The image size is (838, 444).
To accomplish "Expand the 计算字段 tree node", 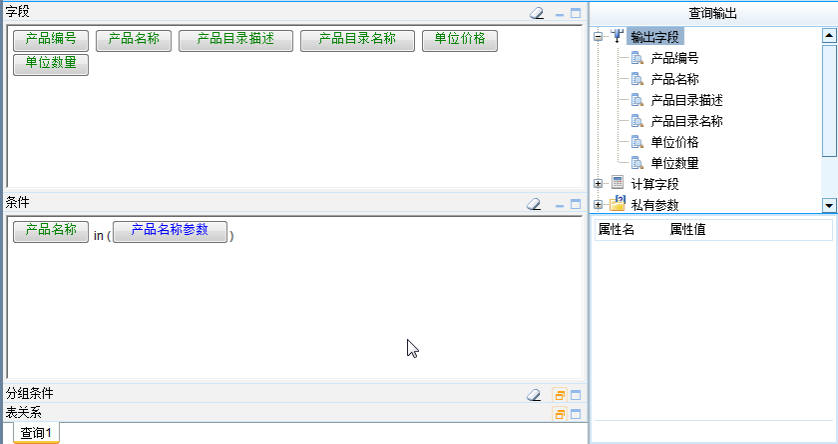I will pos(599,184).
